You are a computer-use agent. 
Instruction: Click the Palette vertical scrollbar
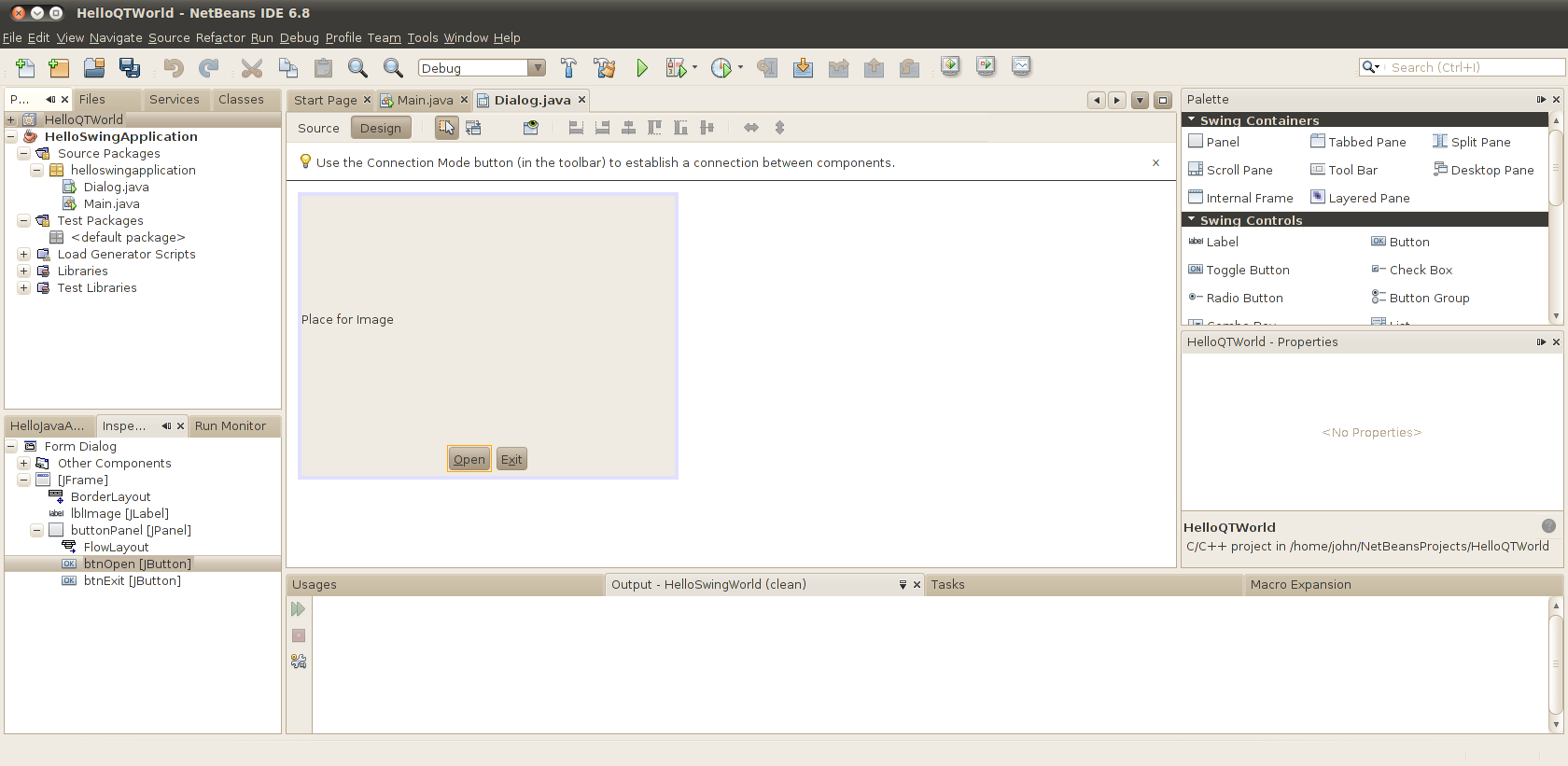(1556, 168)
